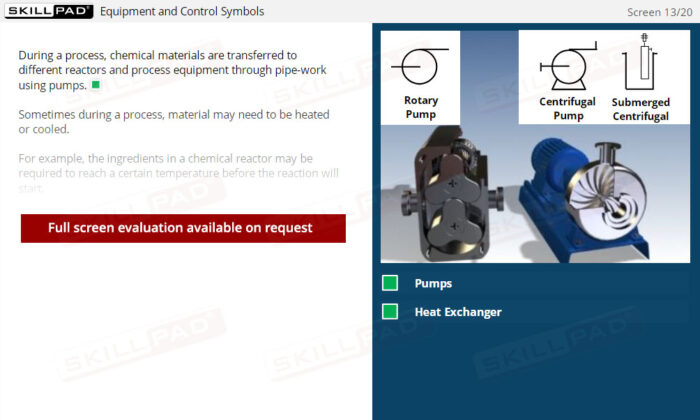This screenshot has height=420, width=700.
Task: Click the 'Equipment and Control Symbols' title
Action: (182, 12)
